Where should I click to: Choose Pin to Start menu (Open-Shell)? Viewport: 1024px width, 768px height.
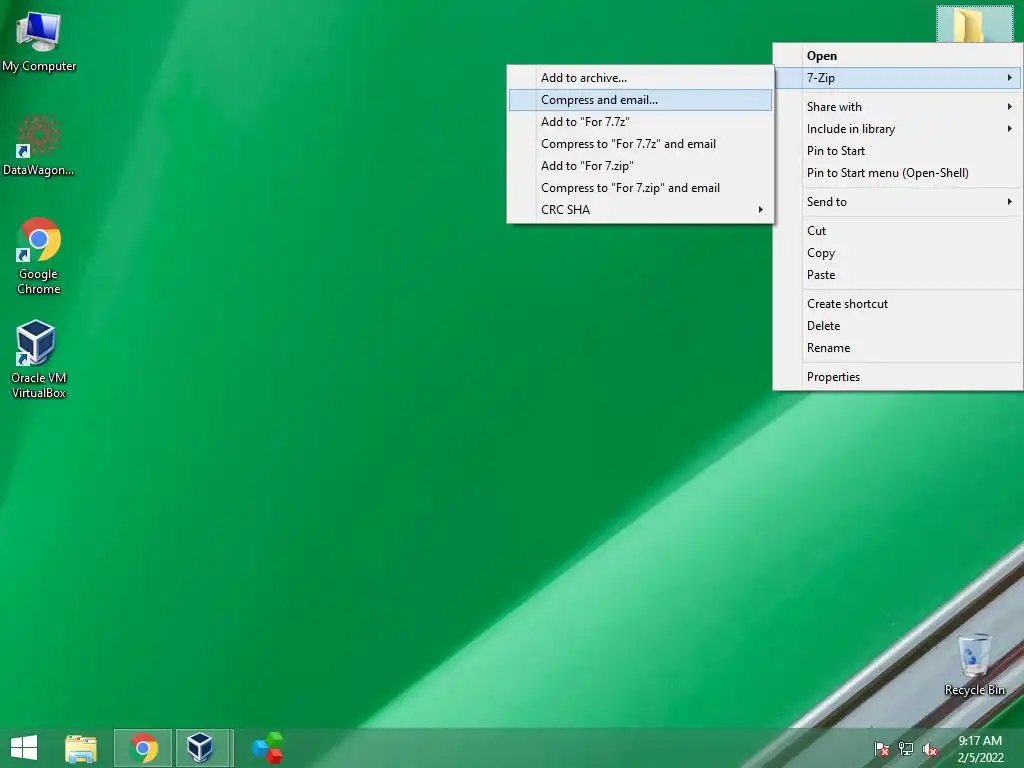897,173
